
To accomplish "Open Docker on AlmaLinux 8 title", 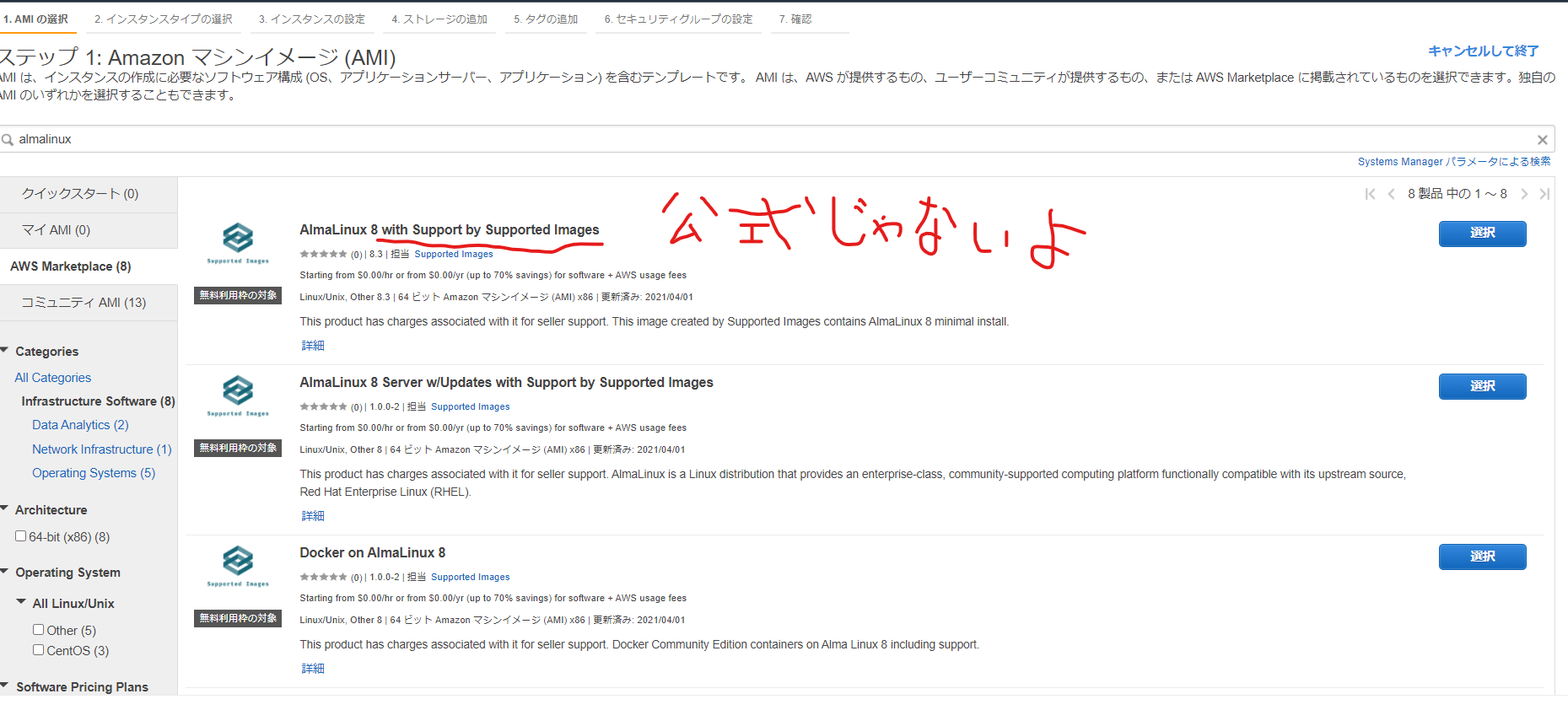I will click(372, 552).
